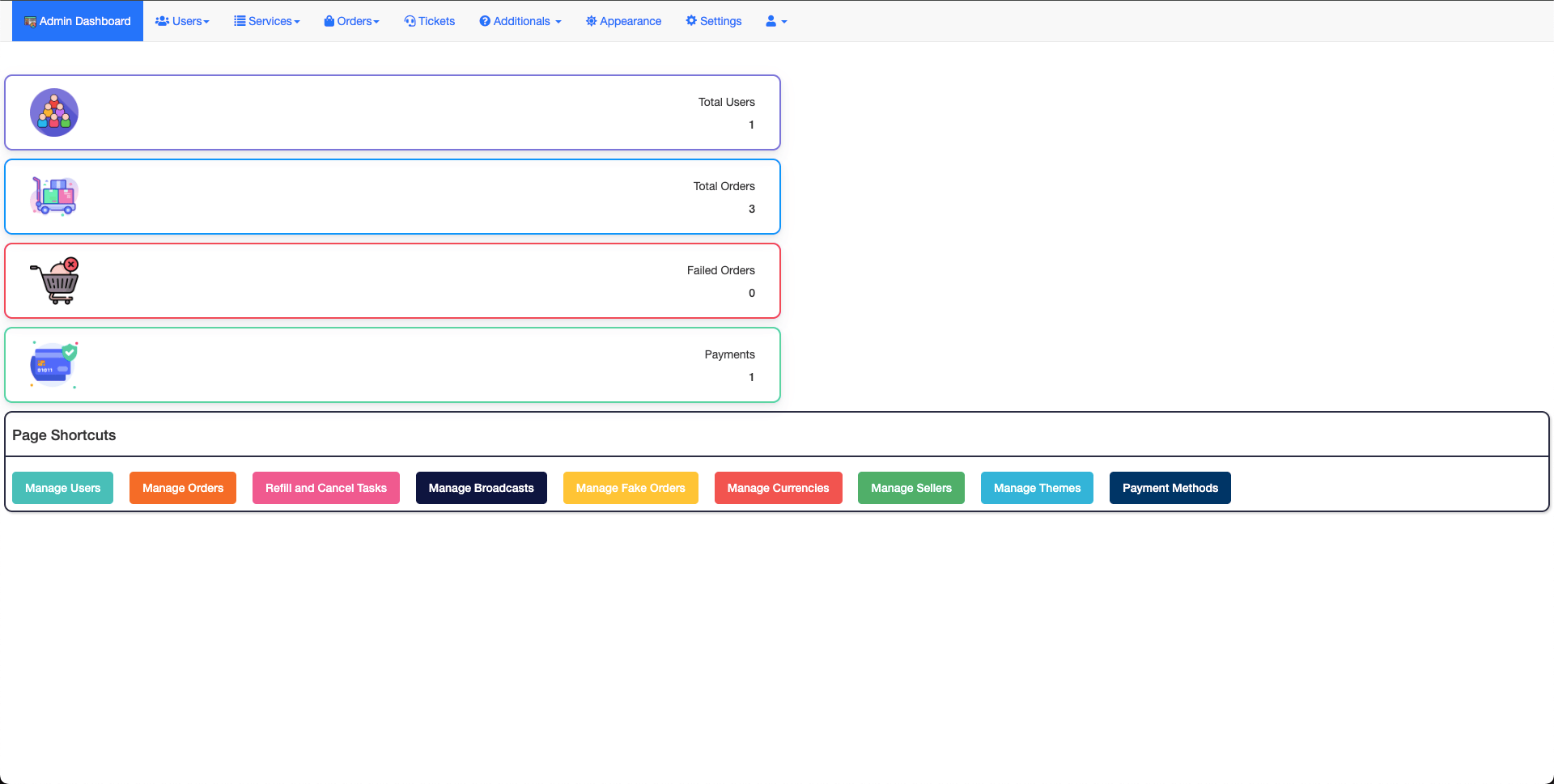
Task: Click the Admin Dashboard icon
Action: [x=30, y=22]
